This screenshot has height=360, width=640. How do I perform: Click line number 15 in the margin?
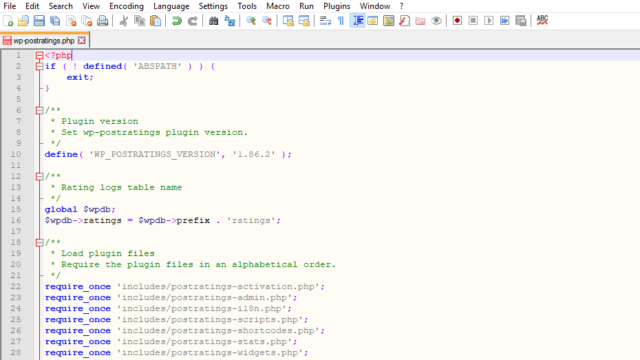[x=16, y=209]
